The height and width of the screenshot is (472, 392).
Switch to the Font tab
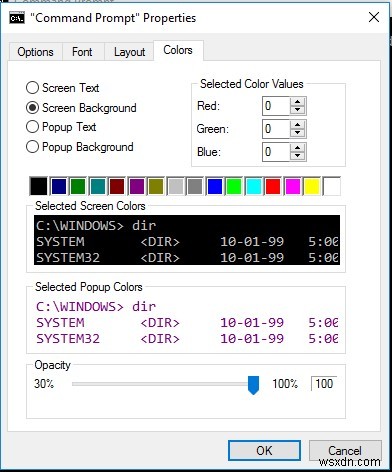82,52
